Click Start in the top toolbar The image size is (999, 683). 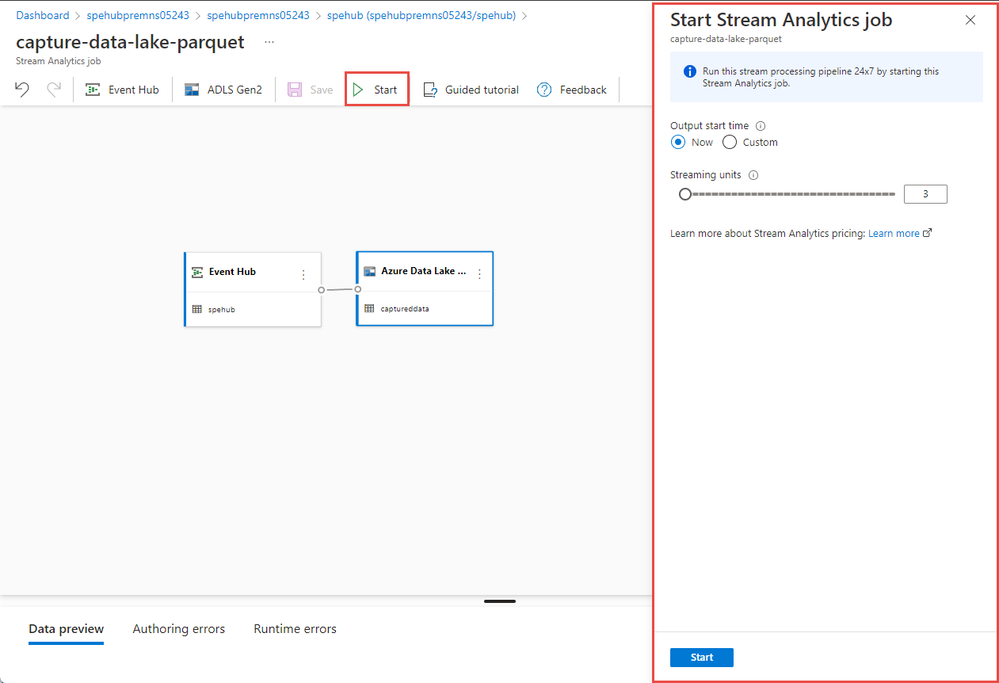coord(376,89)
